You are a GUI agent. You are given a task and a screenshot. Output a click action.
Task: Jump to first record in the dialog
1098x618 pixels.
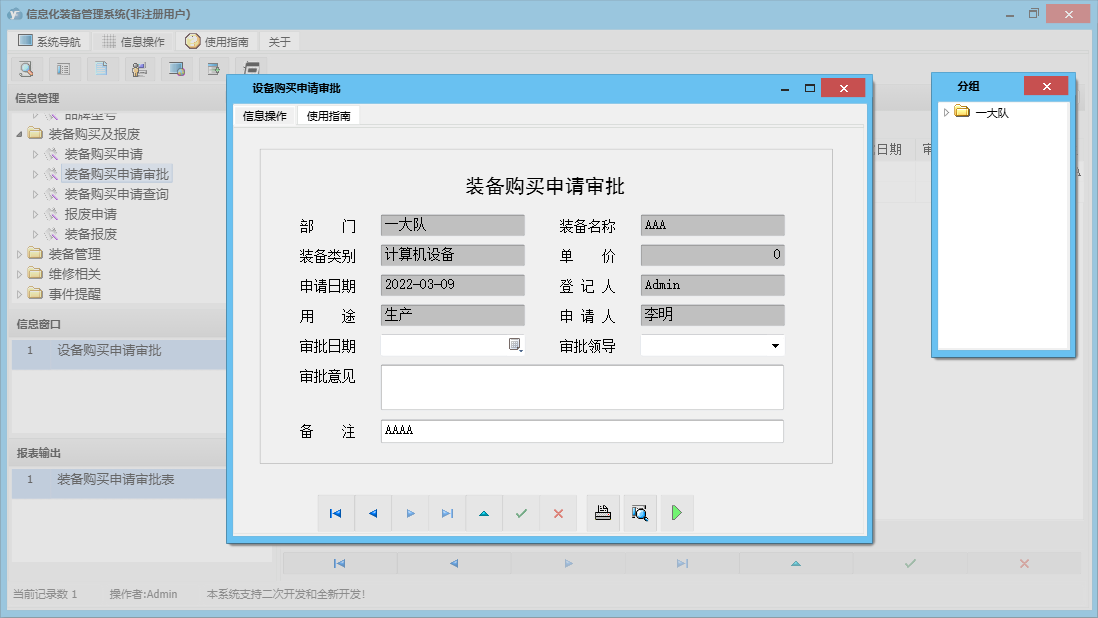[x=336, y=513]
